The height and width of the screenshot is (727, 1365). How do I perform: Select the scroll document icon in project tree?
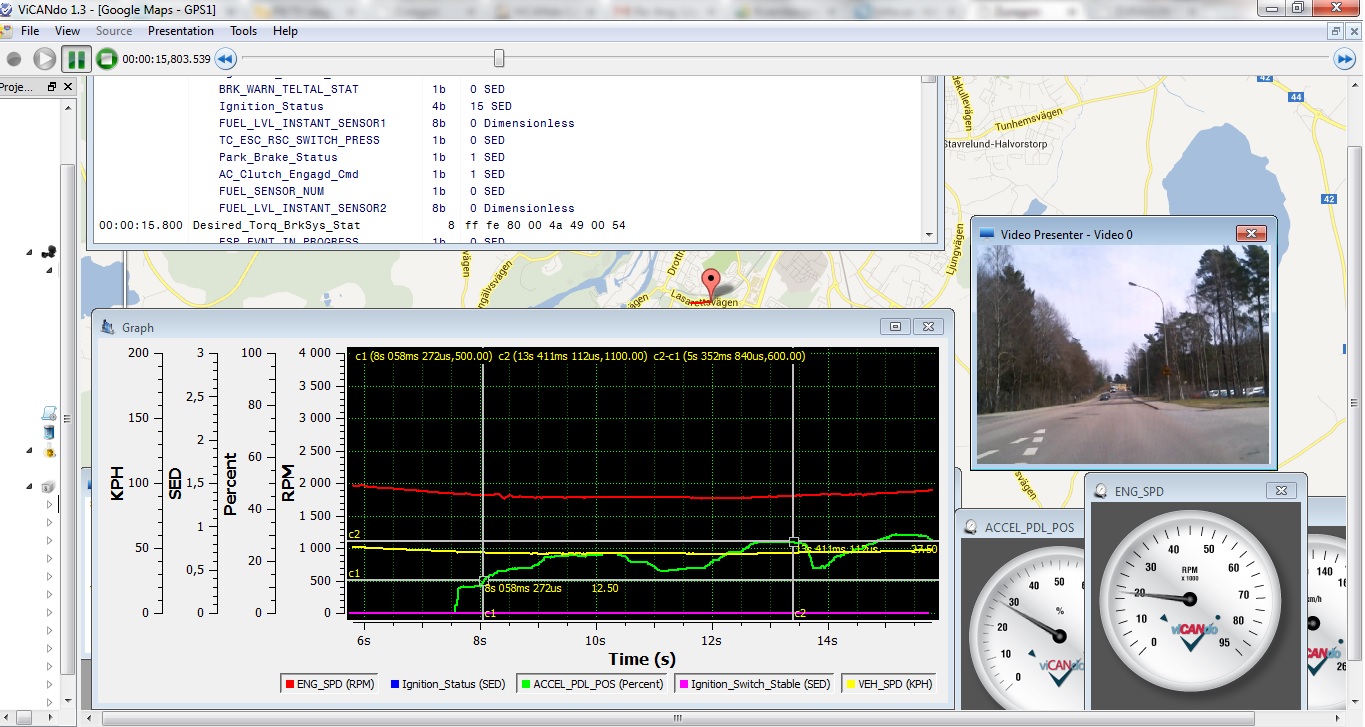(48, 414)
